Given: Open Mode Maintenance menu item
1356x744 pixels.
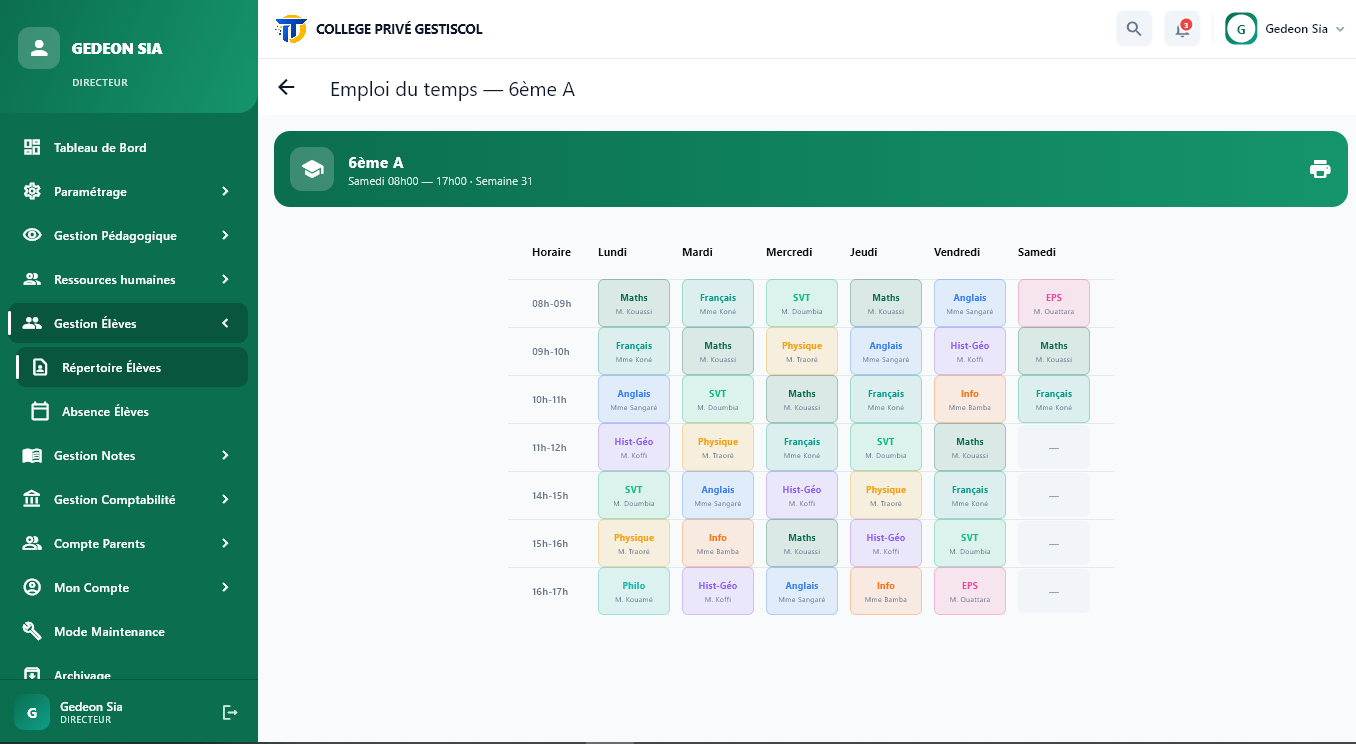Looking at the screenshot, I should (x=128, y=631).
